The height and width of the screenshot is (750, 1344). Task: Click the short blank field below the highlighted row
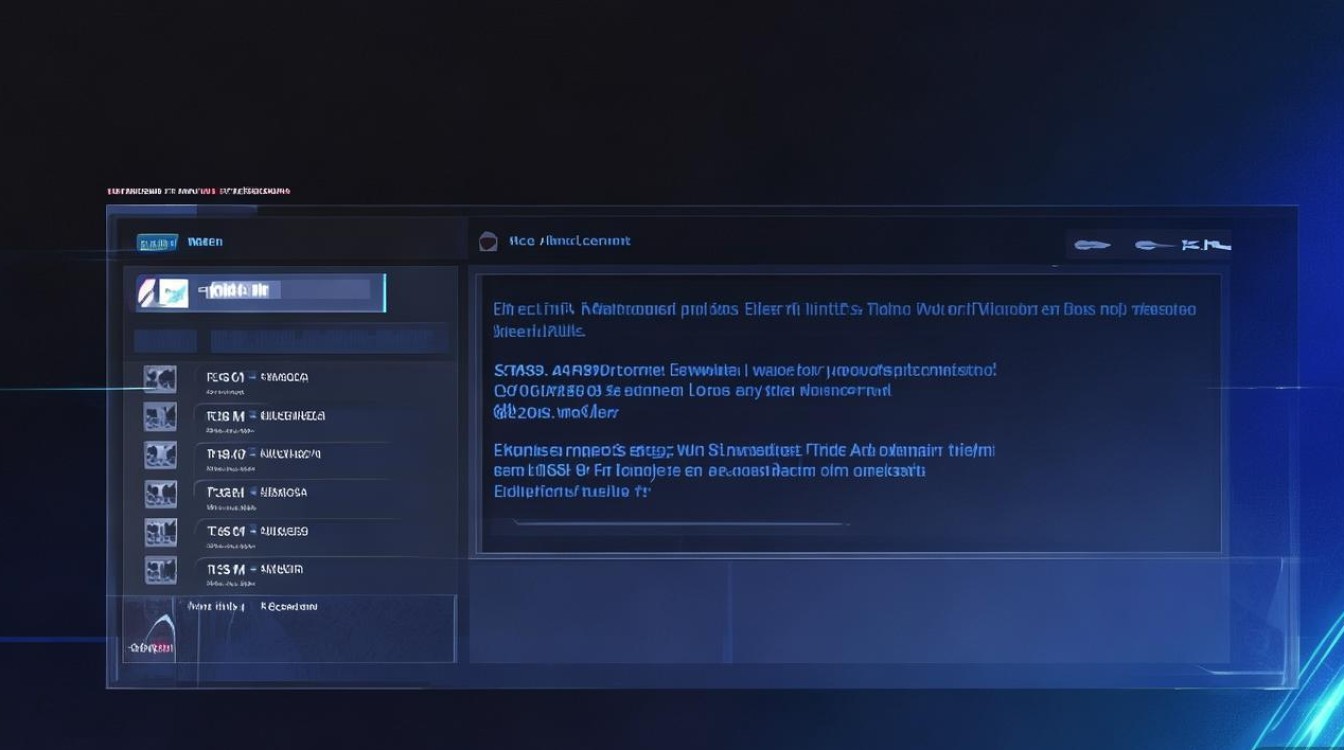coord(165,340)
